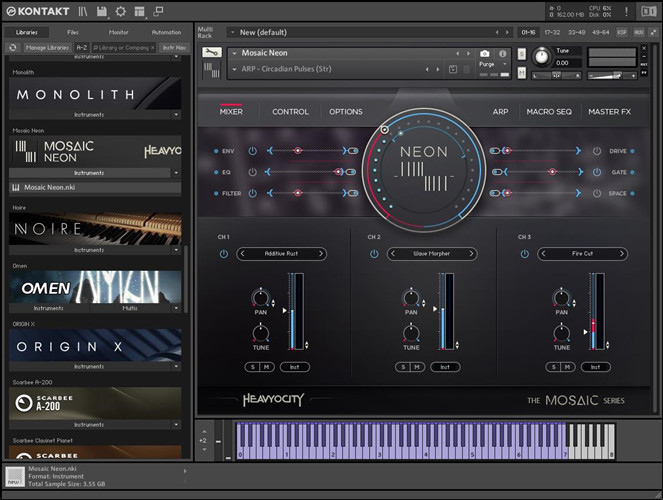The image size is (663, 500).
Task: Click the save floppy disk icon
Action: point(101,11)
